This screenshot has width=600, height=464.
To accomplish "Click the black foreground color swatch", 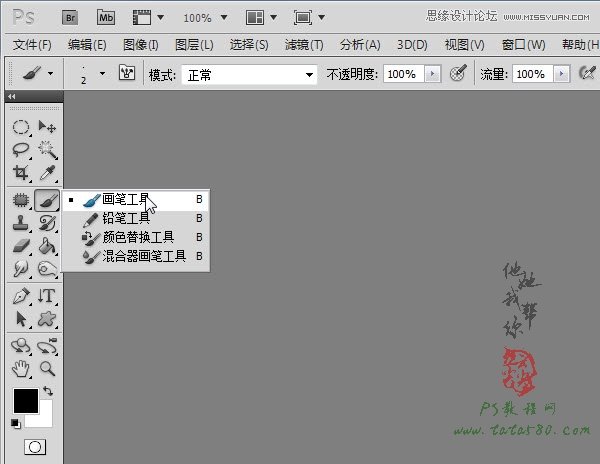I will pyautogui.click(x=24, y=401).
